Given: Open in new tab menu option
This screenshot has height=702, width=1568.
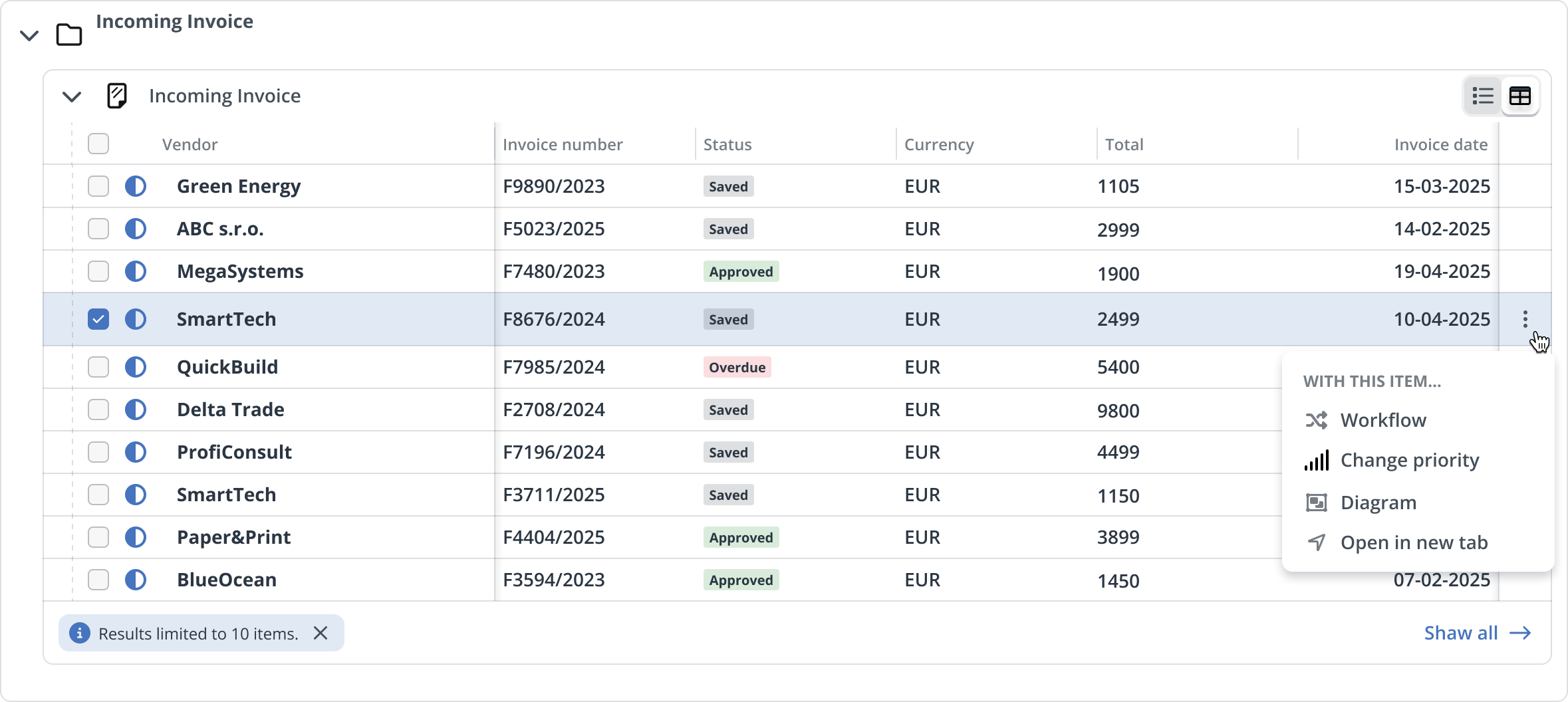Looking at the screenshot, I should click(x=1413, y=542).
